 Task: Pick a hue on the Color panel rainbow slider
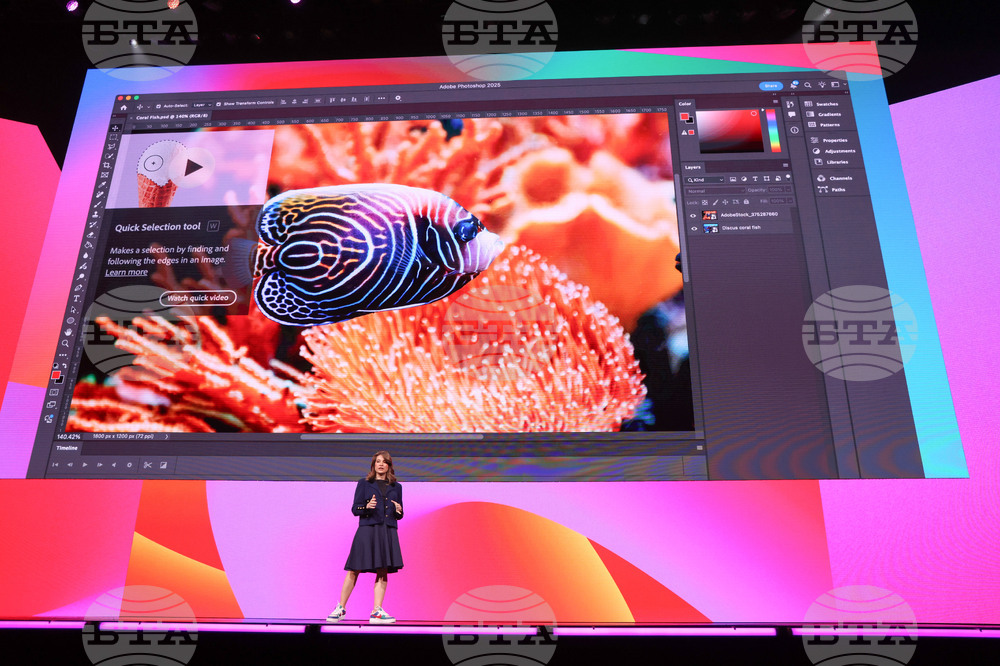(x=771, y=131)
